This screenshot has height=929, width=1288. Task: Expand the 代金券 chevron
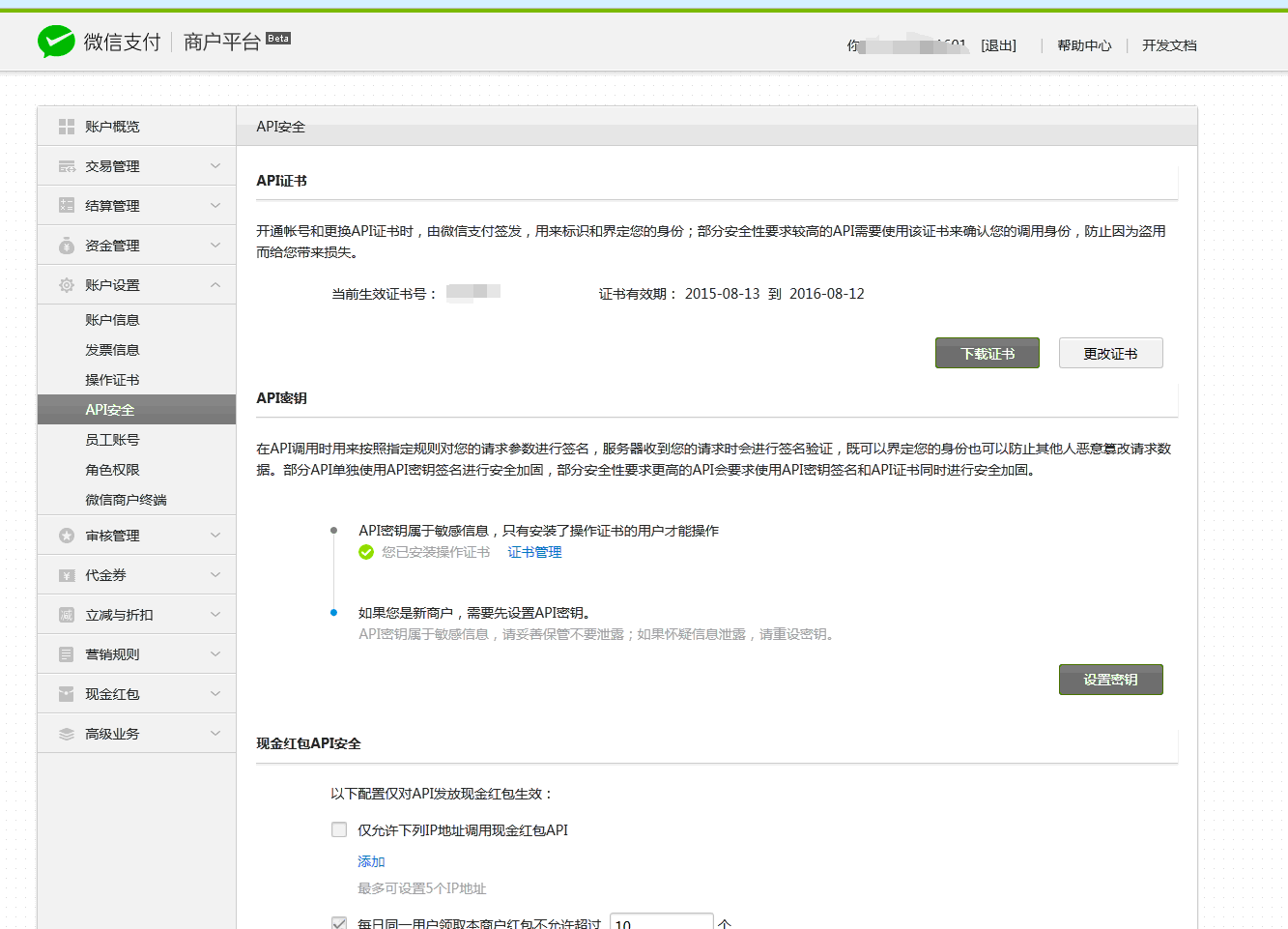point(215,575)
